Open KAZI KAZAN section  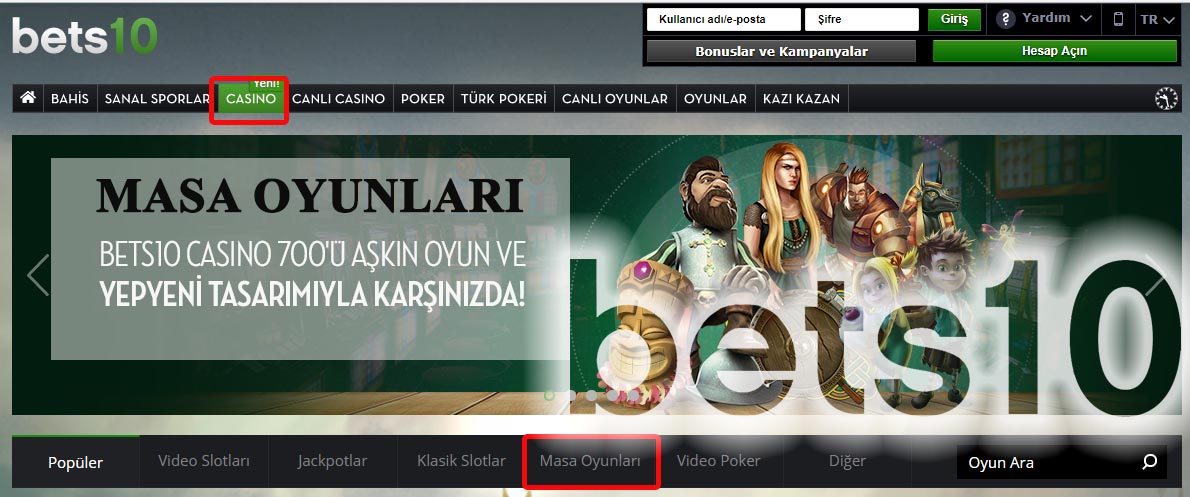tap(801, 99)
